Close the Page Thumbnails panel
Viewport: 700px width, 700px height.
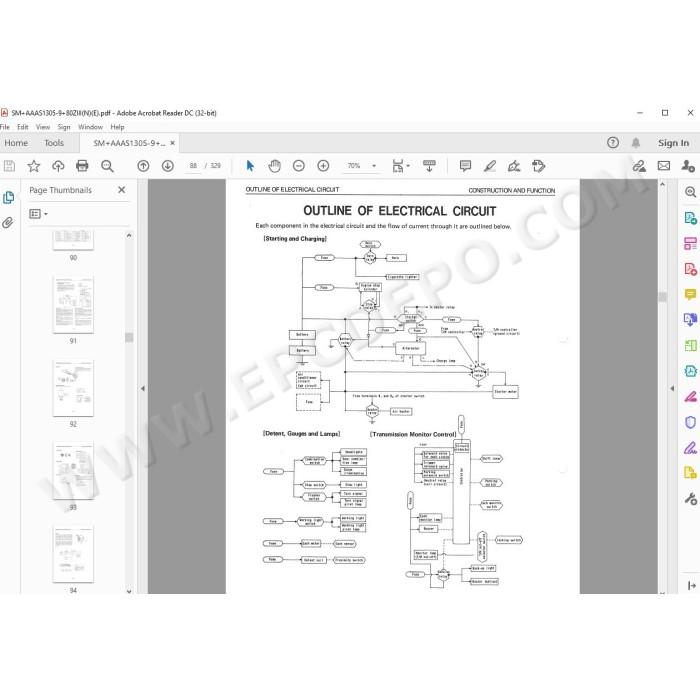point(121,190)
